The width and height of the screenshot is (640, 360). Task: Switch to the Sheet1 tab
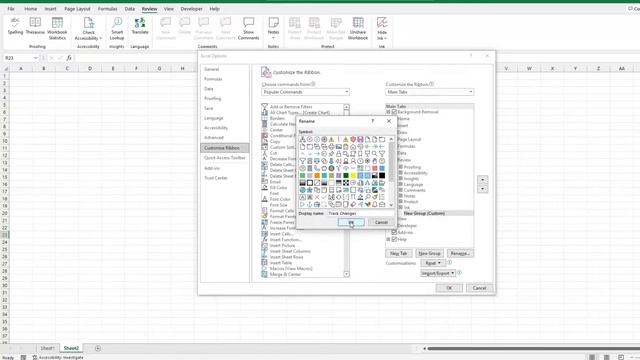47,348
